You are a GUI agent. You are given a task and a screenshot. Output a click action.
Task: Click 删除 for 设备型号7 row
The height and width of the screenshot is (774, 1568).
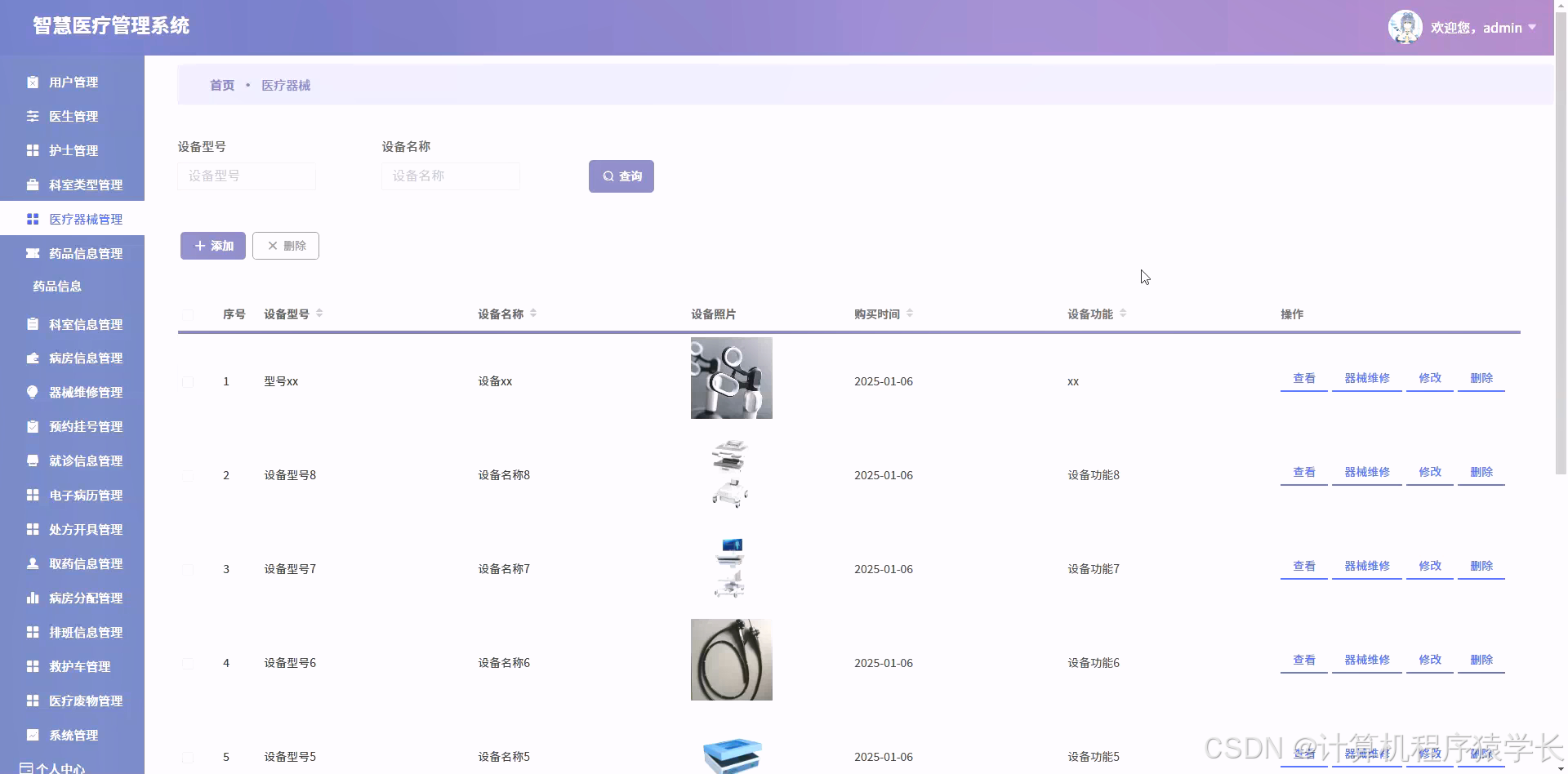point(1481,567)
